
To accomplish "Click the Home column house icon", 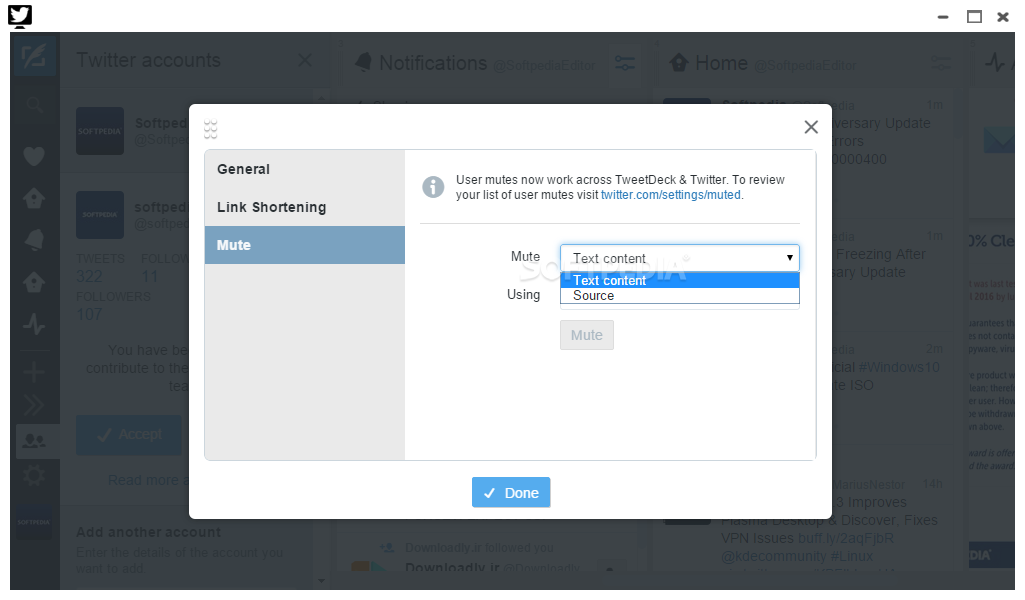I will click(679, 63).
